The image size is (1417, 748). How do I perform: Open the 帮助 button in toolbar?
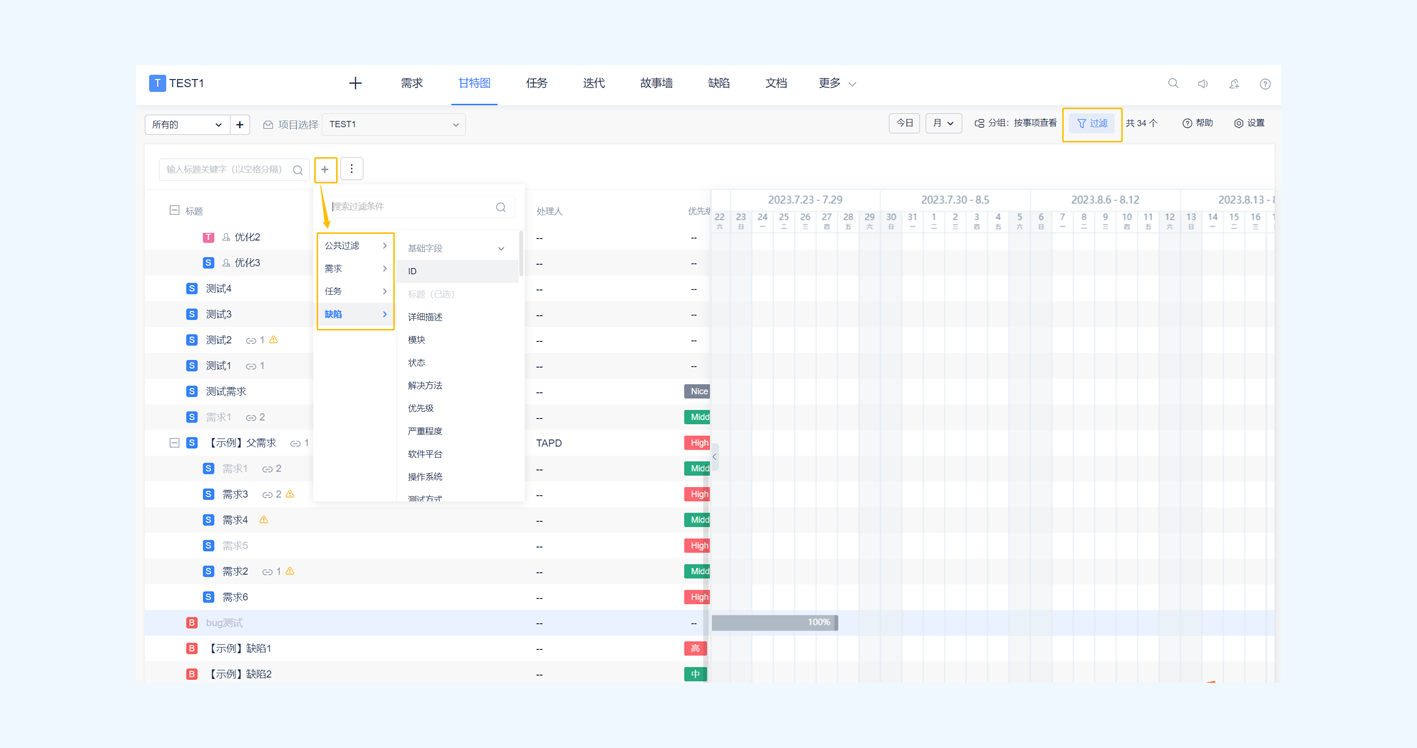click(x=1198, y=123)
